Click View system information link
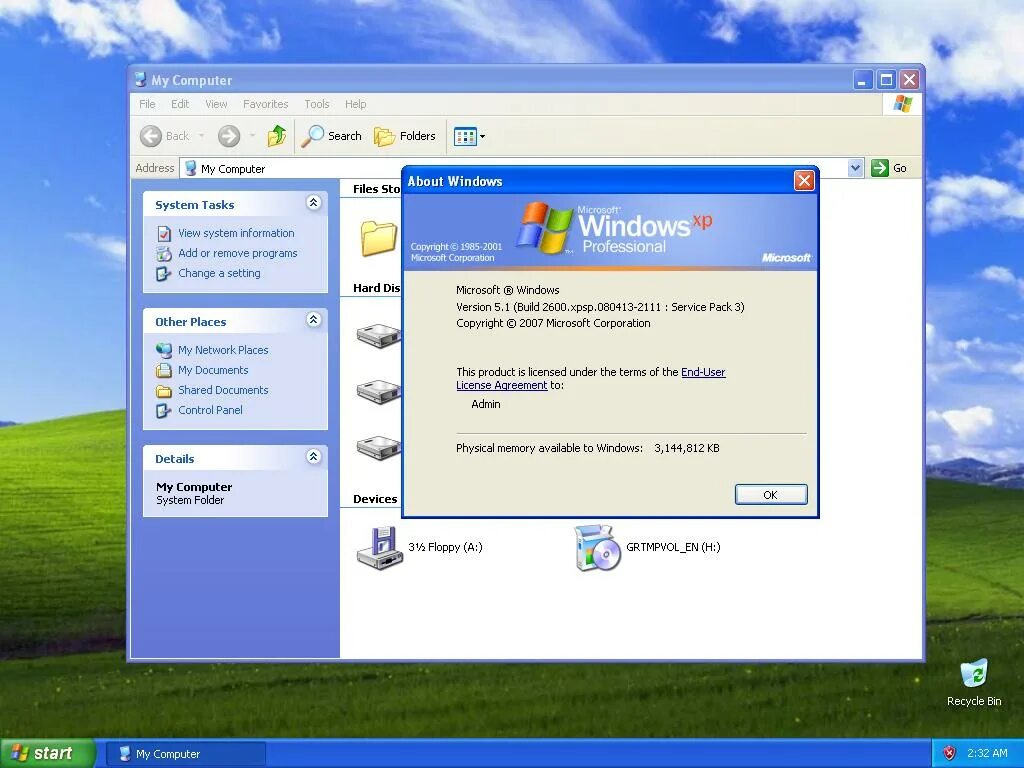The image size is (1024, 768). click(236, 233)
